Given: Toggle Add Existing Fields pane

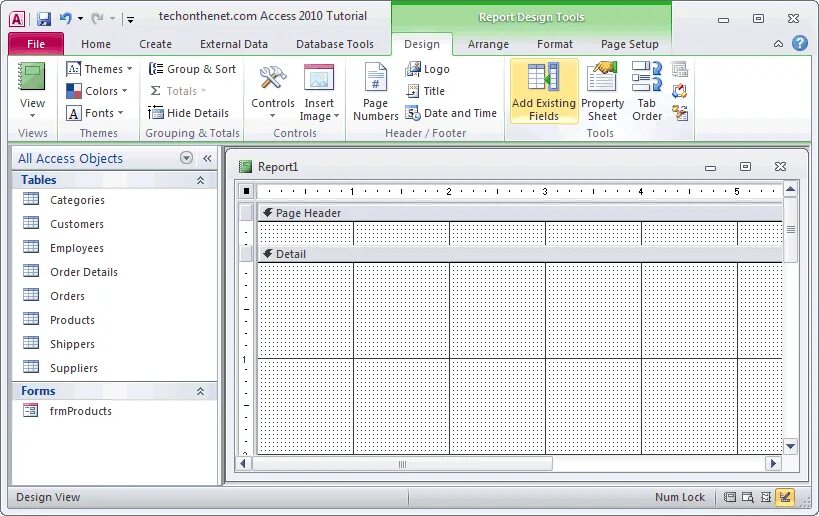Looking at the screenshot, I should click(x=544, y=91).
